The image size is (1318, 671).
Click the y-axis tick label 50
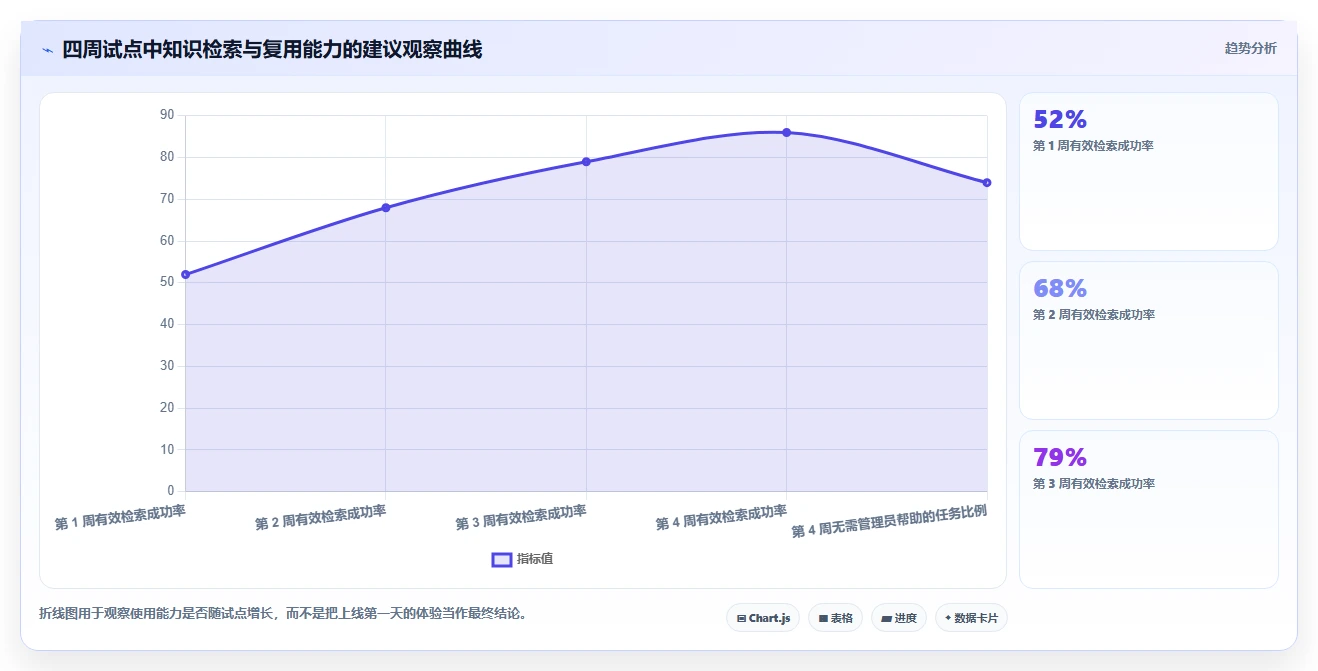click(167, 282)
